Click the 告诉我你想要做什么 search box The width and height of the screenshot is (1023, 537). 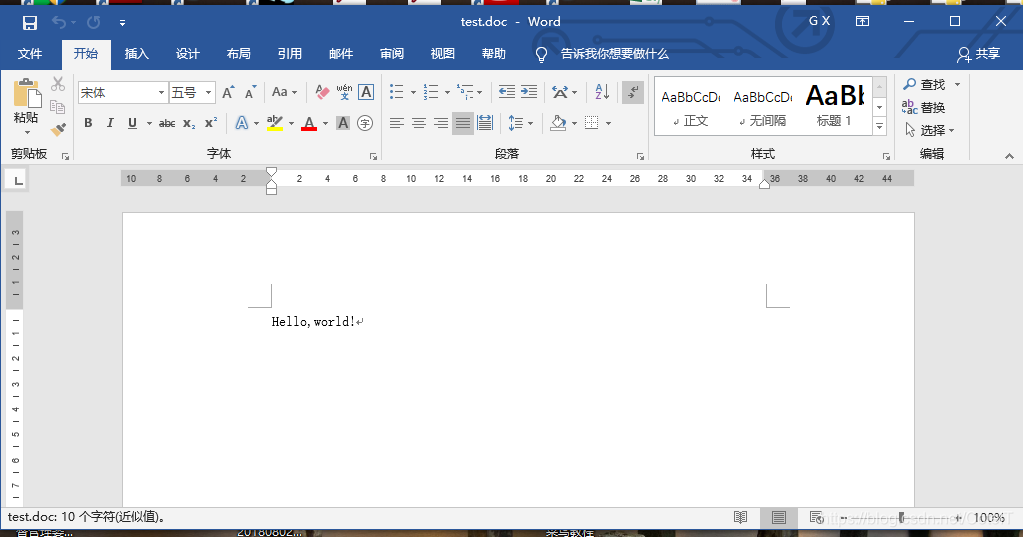615,54
